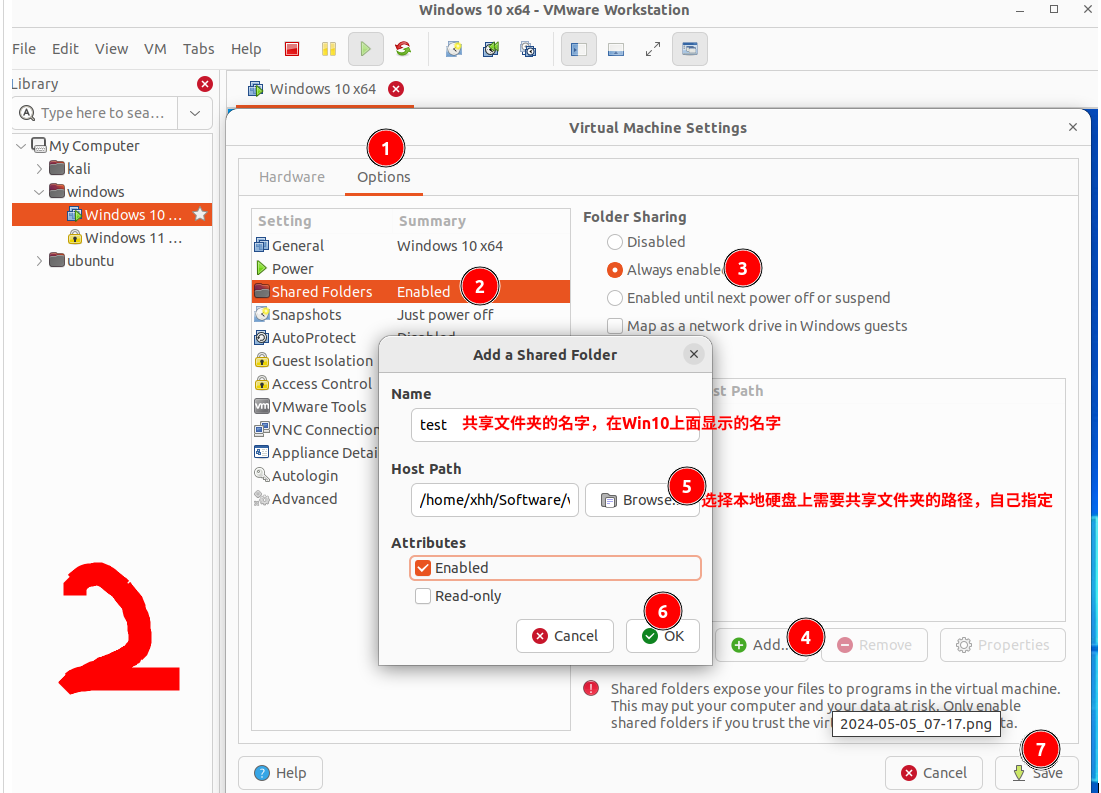Viewport: 1101px width, 793px height.
Task: Close the Add a Shared Folder dialog
Action: [x=694, y=354]
